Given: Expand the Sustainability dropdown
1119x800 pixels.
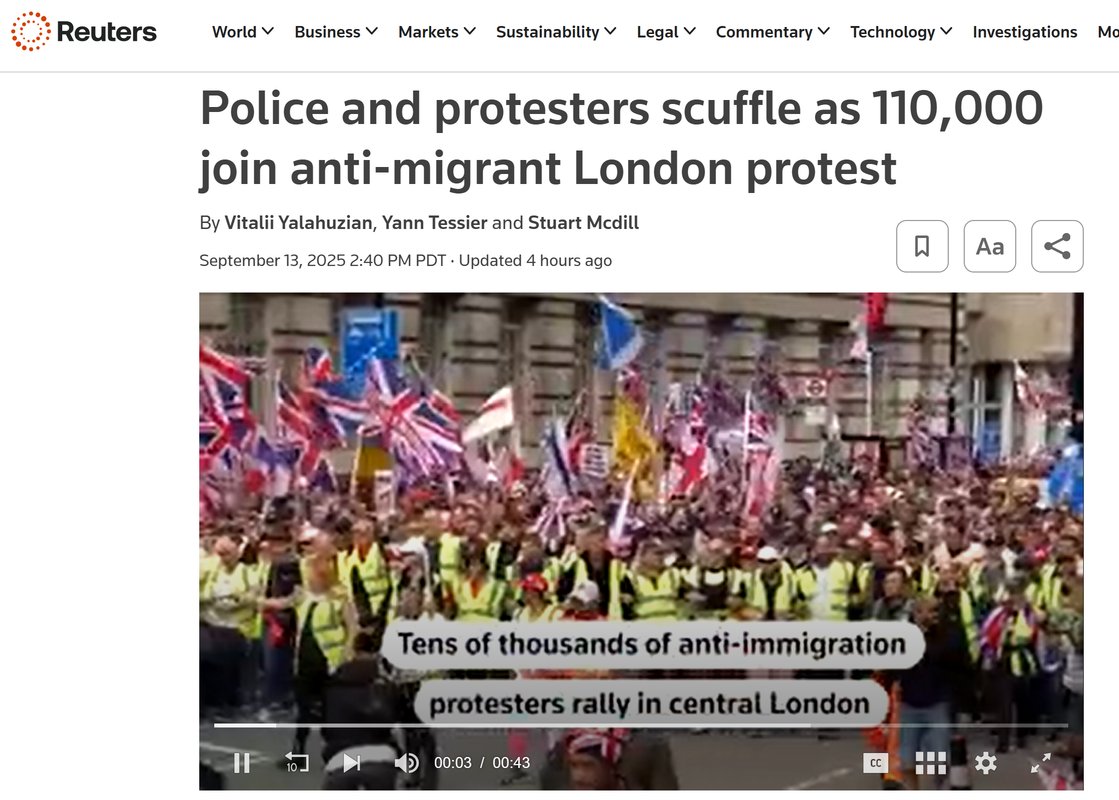Looking at the screenshot, I should (556, 32).
